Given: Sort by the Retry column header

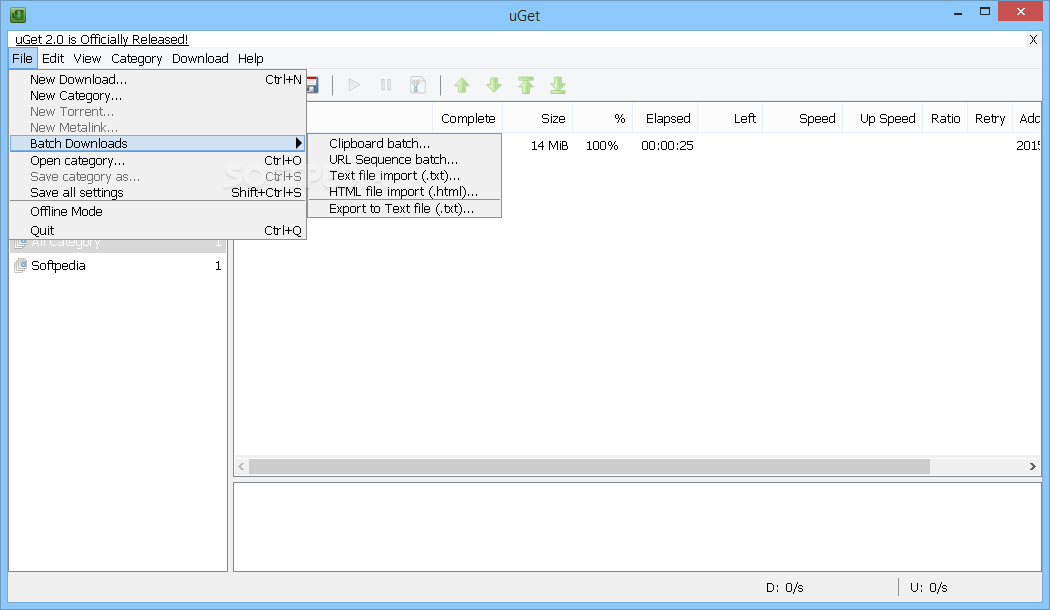Looking at the screenshot, I should pos(990,119).
